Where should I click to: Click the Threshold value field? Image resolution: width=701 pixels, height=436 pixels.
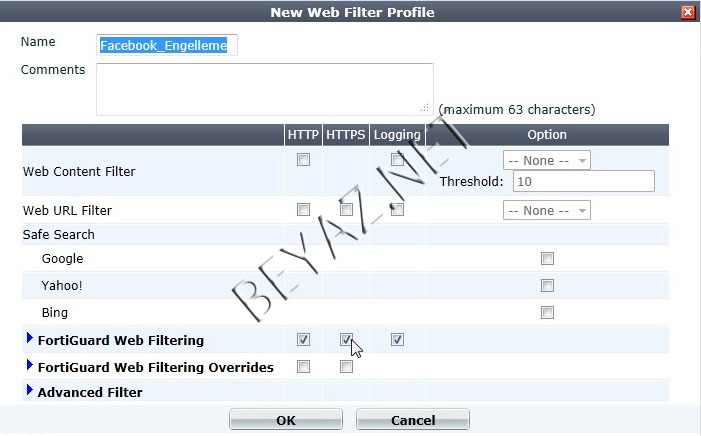pos(583,181)
